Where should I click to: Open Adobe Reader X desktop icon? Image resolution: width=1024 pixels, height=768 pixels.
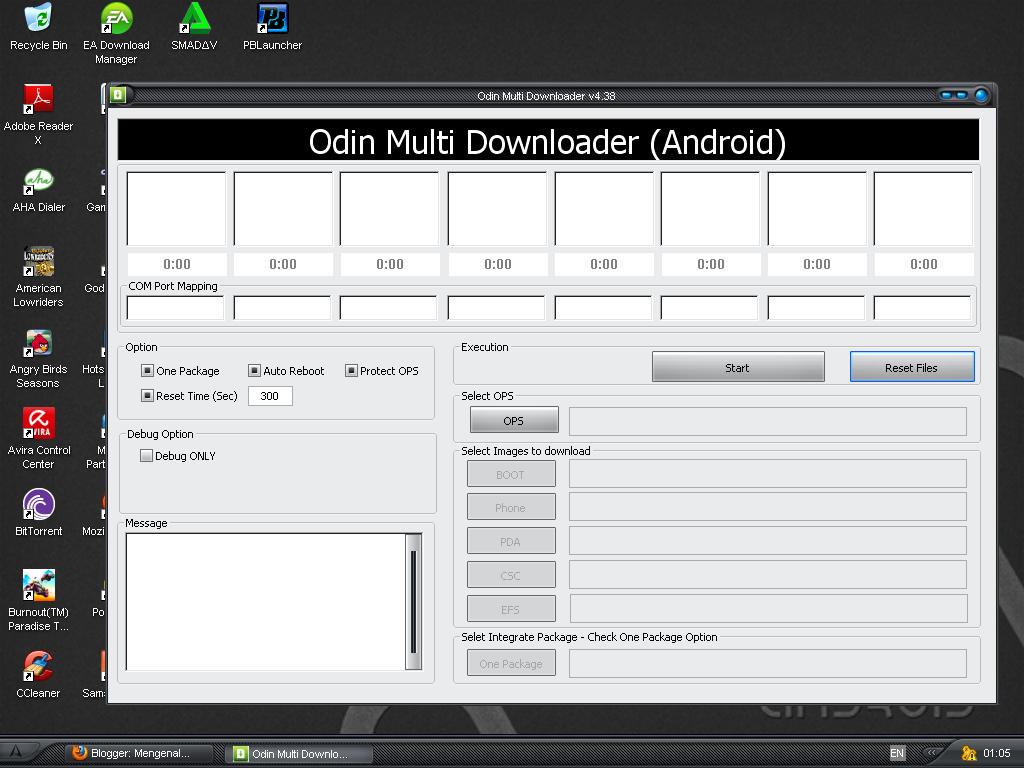[x=39, y=115]
